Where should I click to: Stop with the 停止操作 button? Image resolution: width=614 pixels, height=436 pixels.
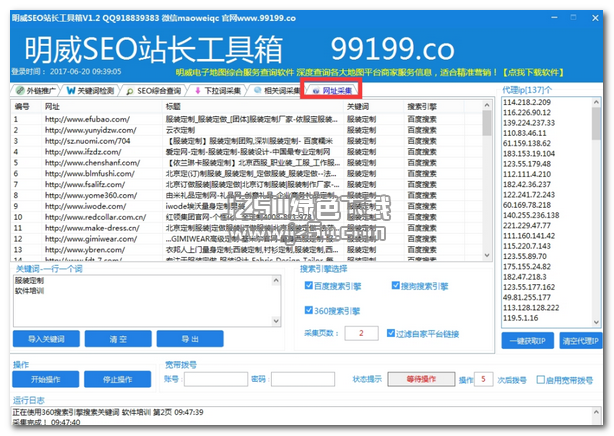coord(117,379)
